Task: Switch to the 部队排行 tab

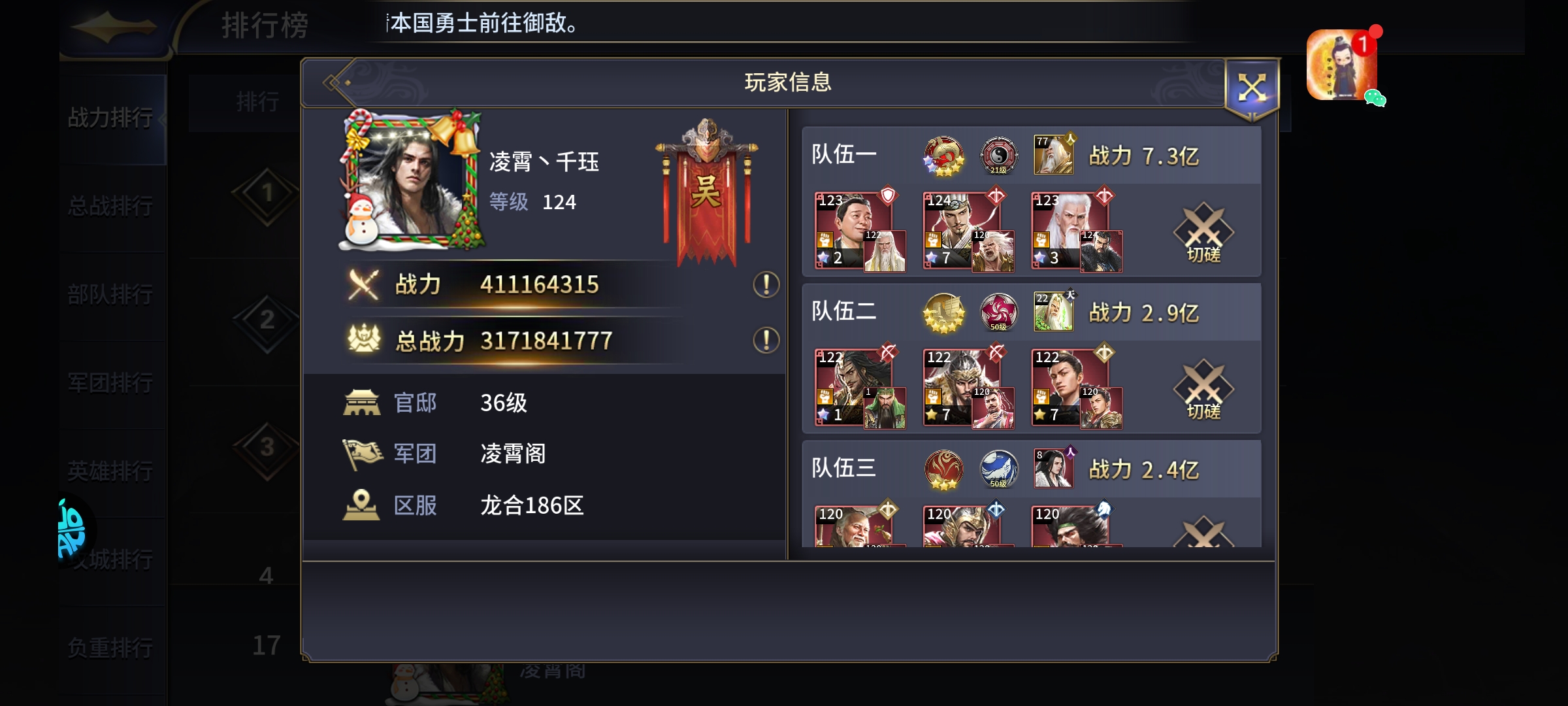Action: (111, 295)
